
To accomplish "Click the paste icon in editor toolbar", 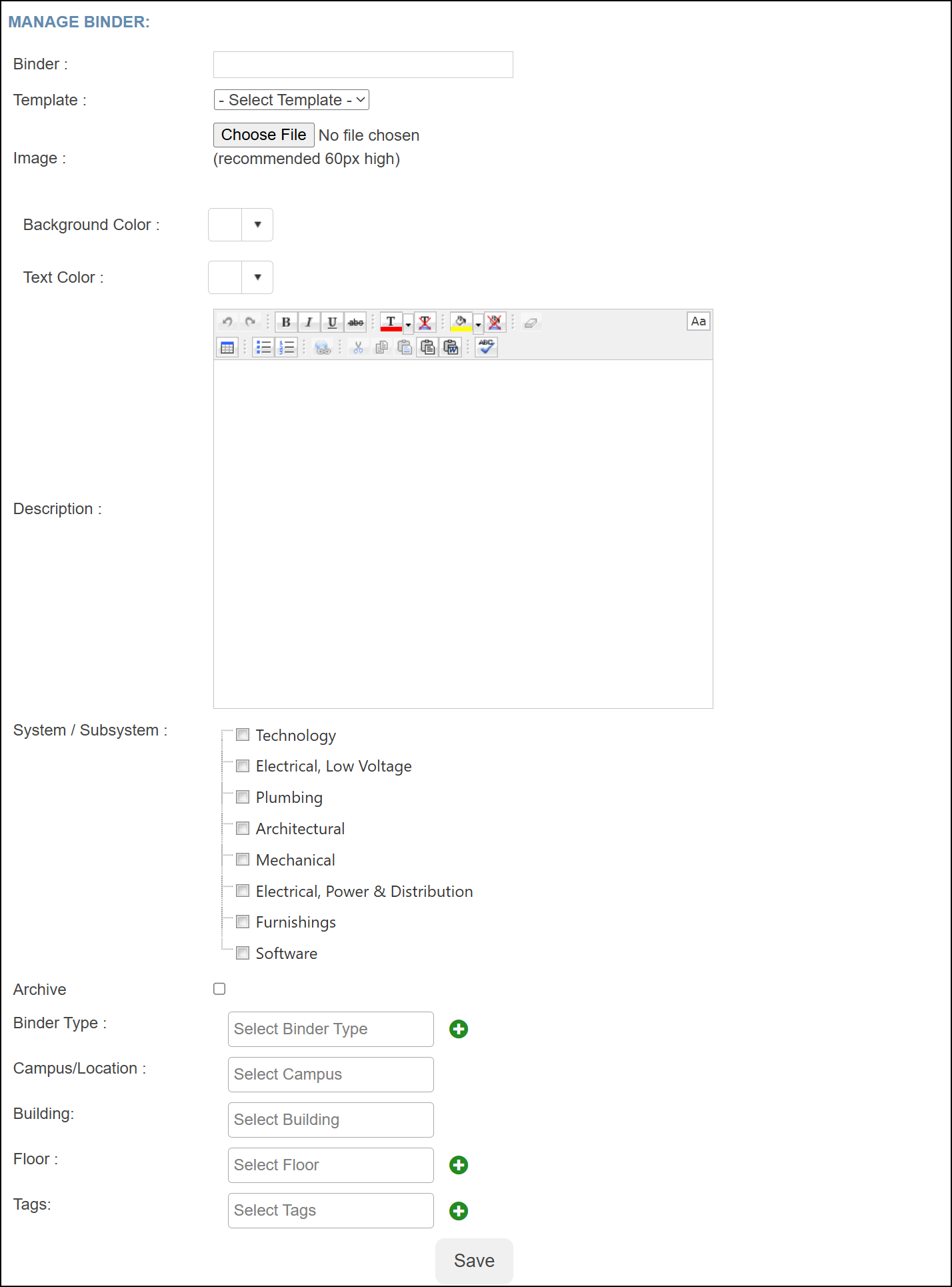I will (405, 347).
